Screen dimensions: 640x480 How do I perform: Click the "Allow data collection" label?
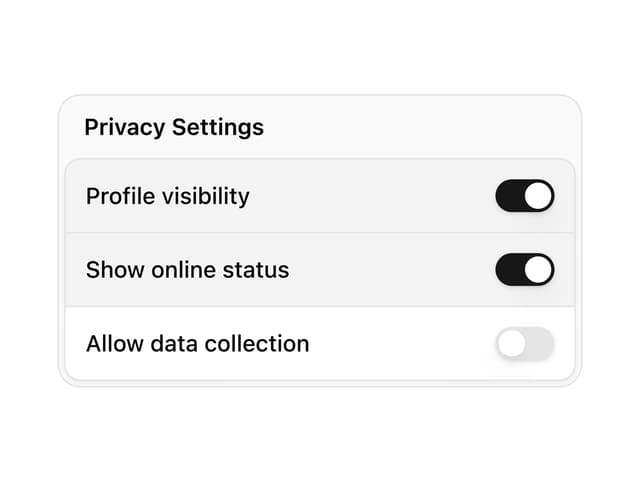[198, 344]
